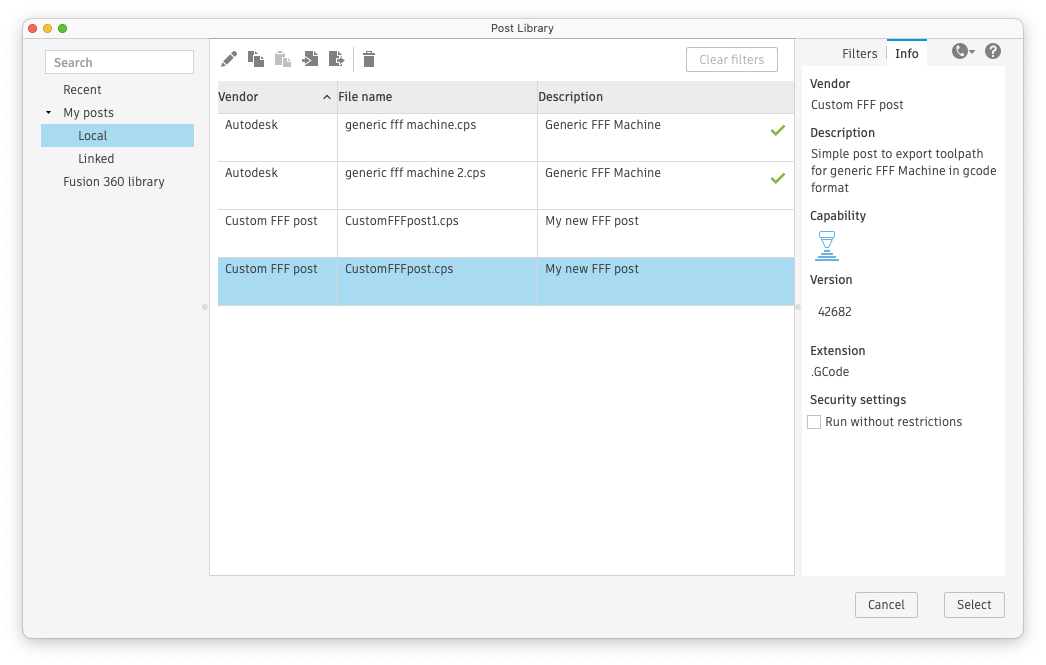This screenshot has height=665, width=1046.
Task: Click the FFF Capability printer icon
Action: (827, 244)
